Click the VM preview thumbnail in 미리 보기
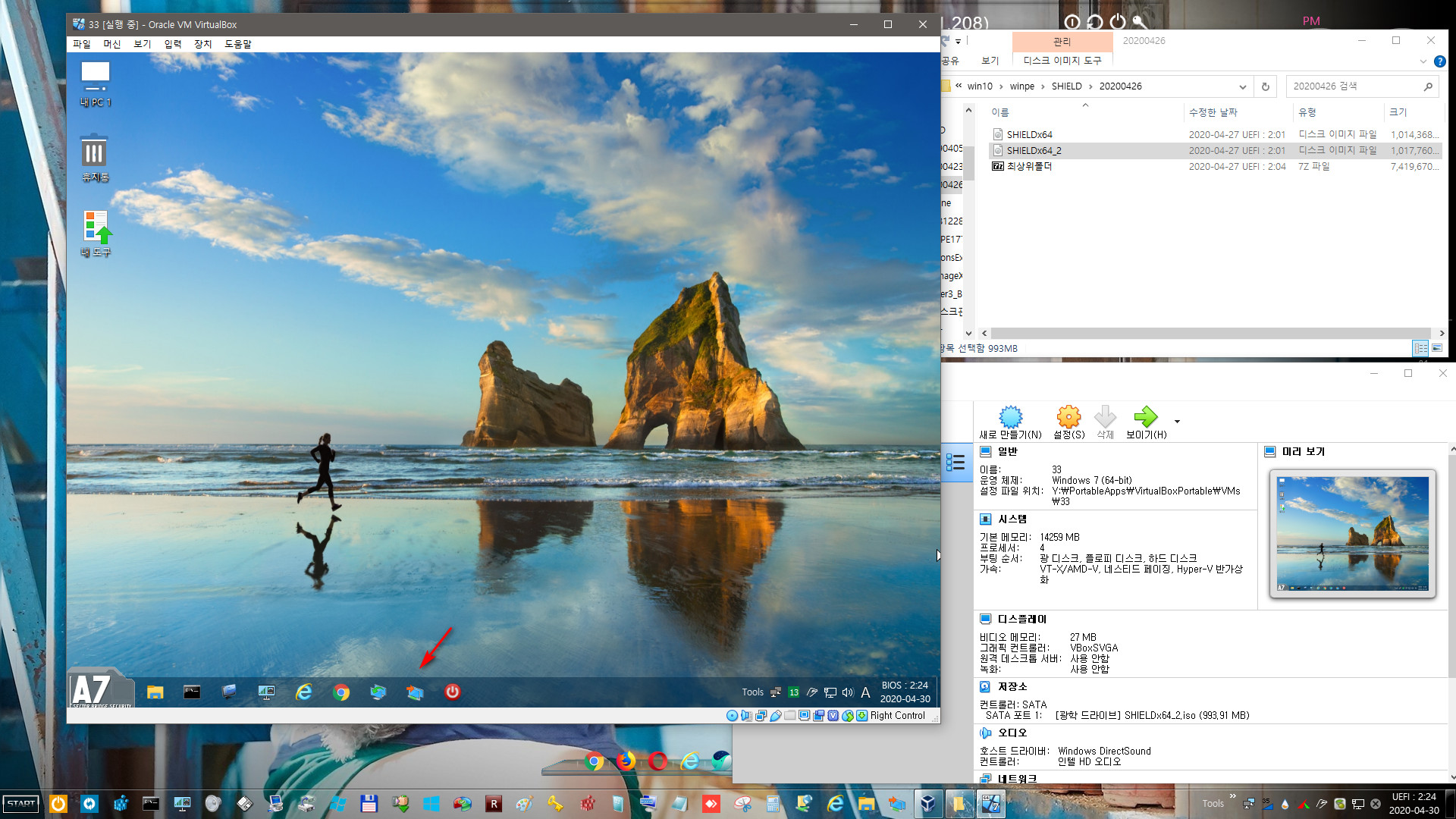This screenshot has height=819, width=1456. tap(1353, 534)
